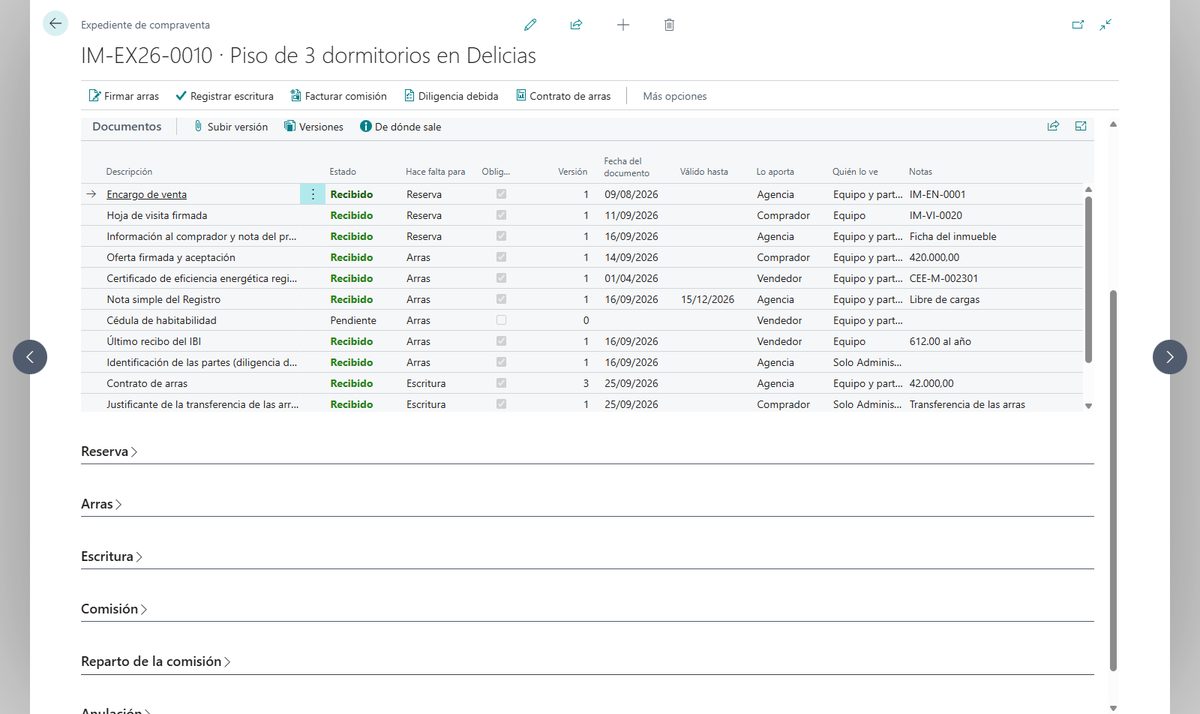Viewport: 1200px width, 714px height.
Task: Click Firmar arras action
Action: tap(124, 96)
